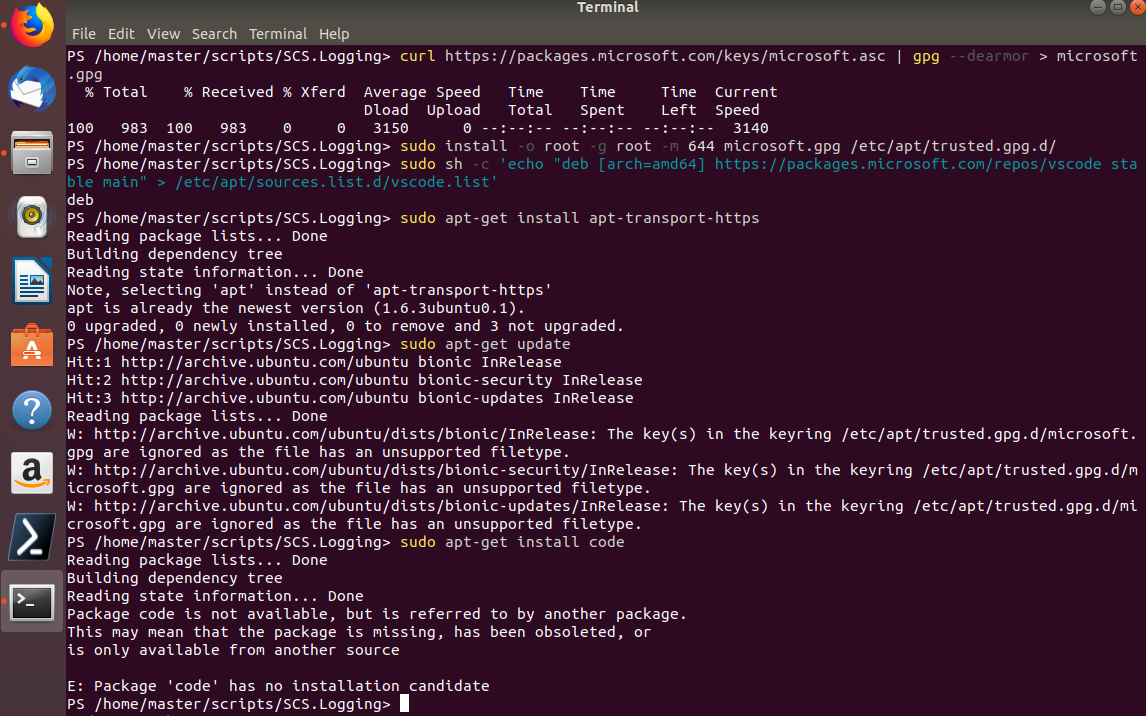The width and height of the screenshot is (1146, 716).
Task: Open the Help menu
Action: (x=334, y=33)
